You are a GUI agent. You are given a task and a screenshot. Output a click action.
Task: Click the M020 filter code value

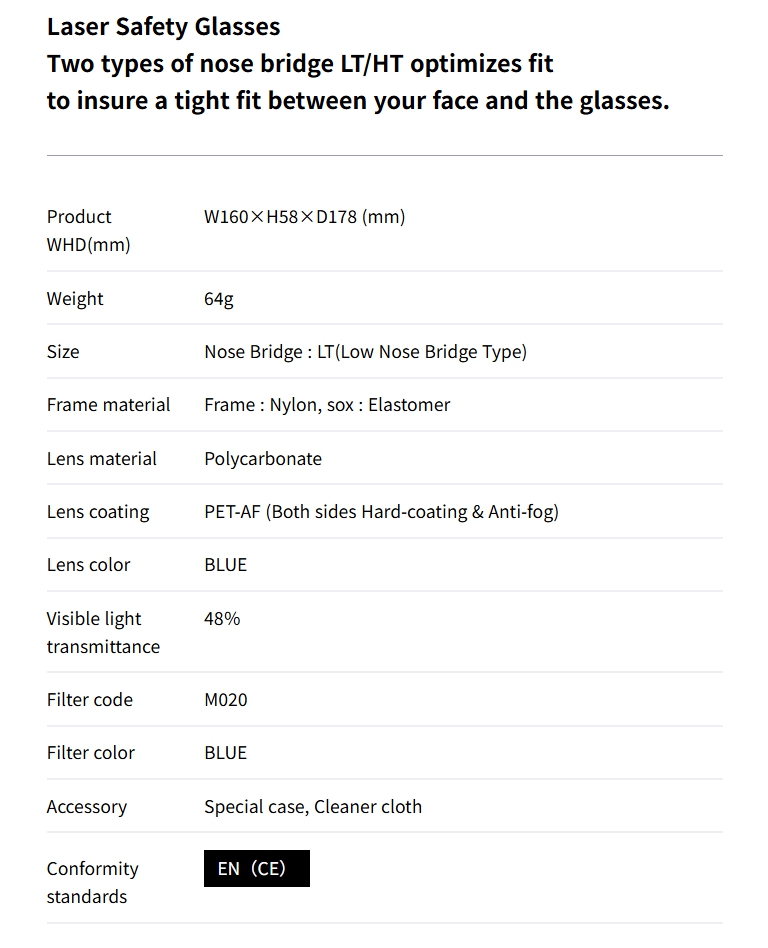(225, 699)
